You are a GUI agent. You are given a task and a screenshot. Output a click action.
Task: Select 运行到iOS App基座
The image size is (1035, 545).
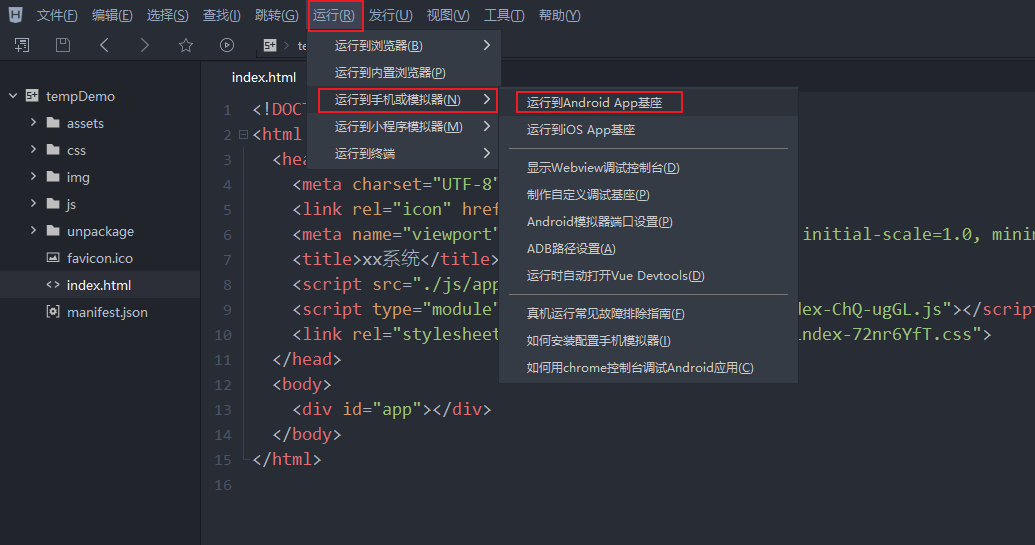648,130
